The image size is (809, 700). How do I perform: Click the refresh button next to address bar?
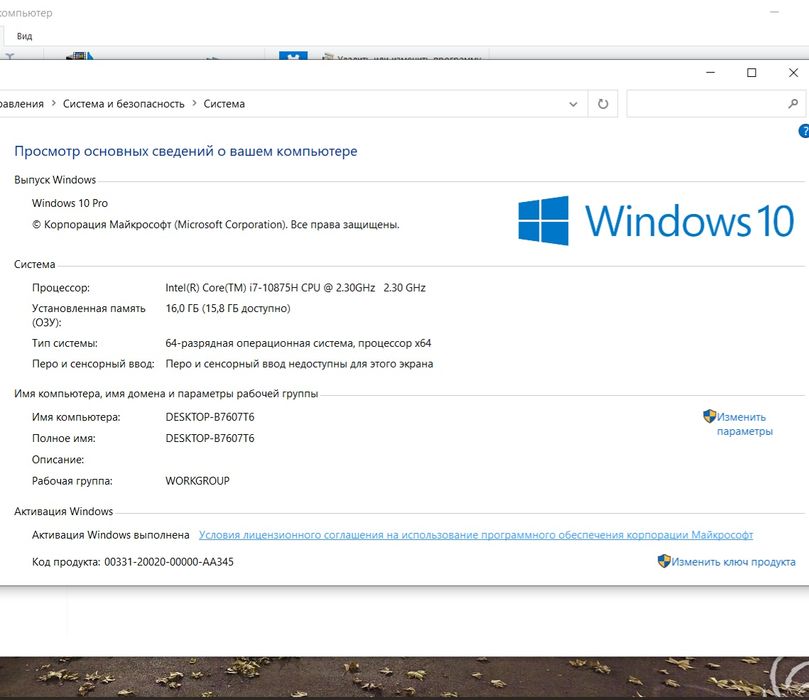tap(603, 104)
